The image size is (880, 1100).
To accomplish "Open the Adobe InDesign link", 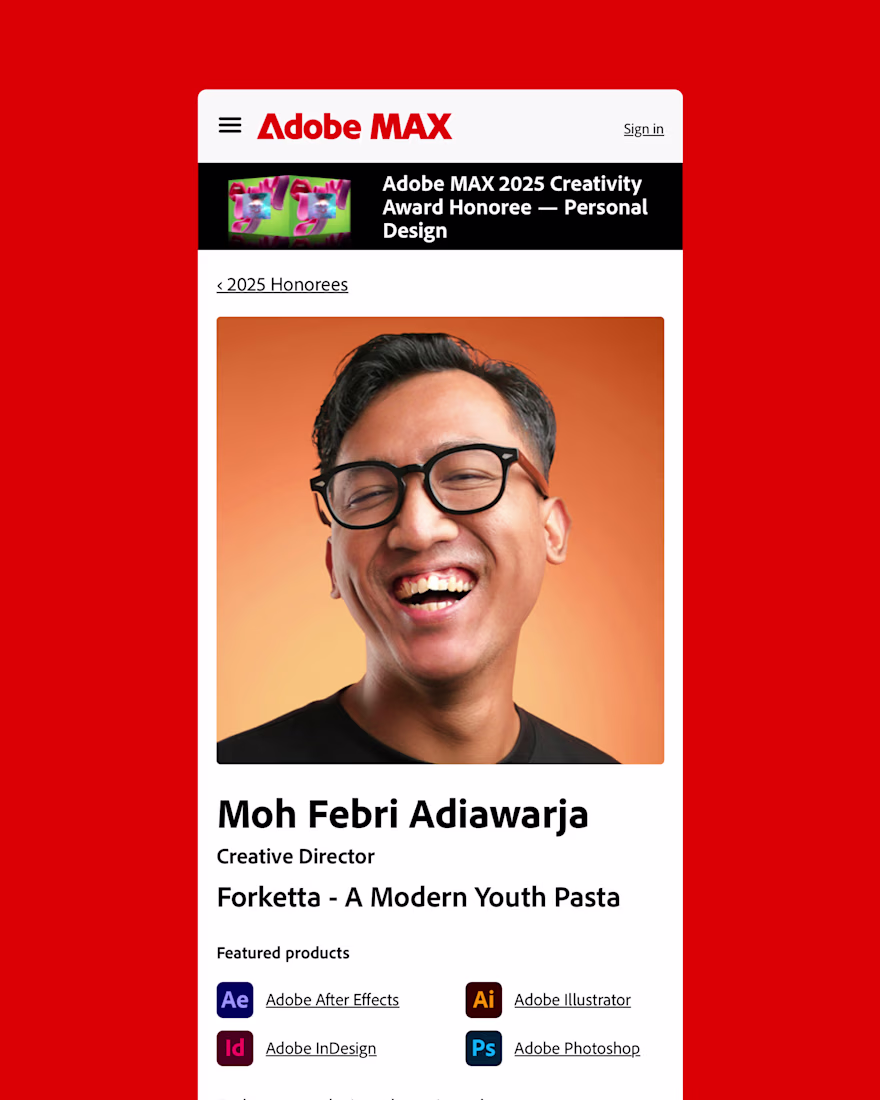I will pyautogui.click(x=321, y=1048).
